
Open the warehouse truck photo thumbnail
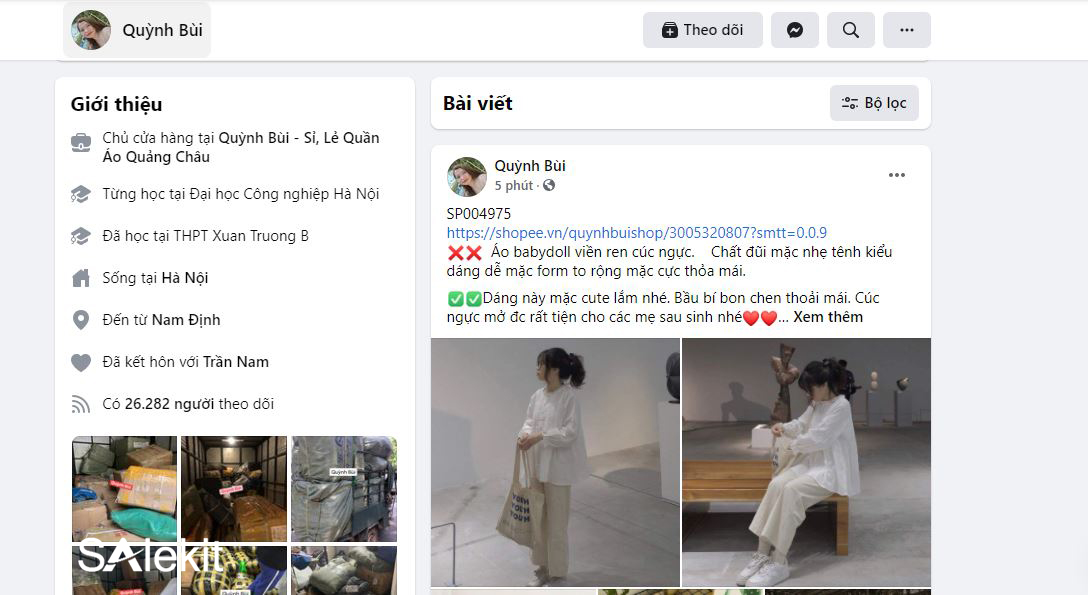[x=343, y=489]
